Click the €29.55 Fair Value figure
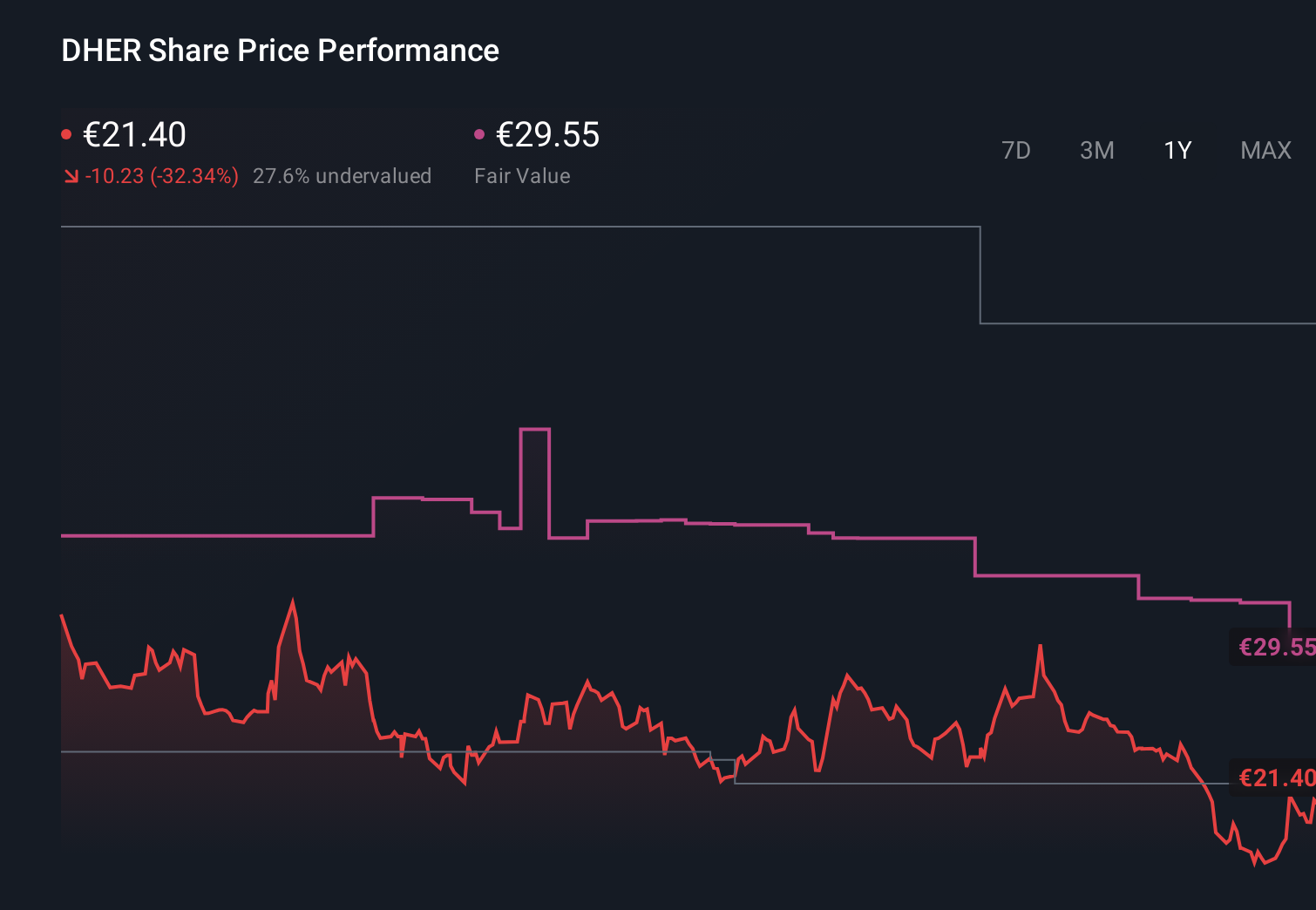 (x=546, y=135)
